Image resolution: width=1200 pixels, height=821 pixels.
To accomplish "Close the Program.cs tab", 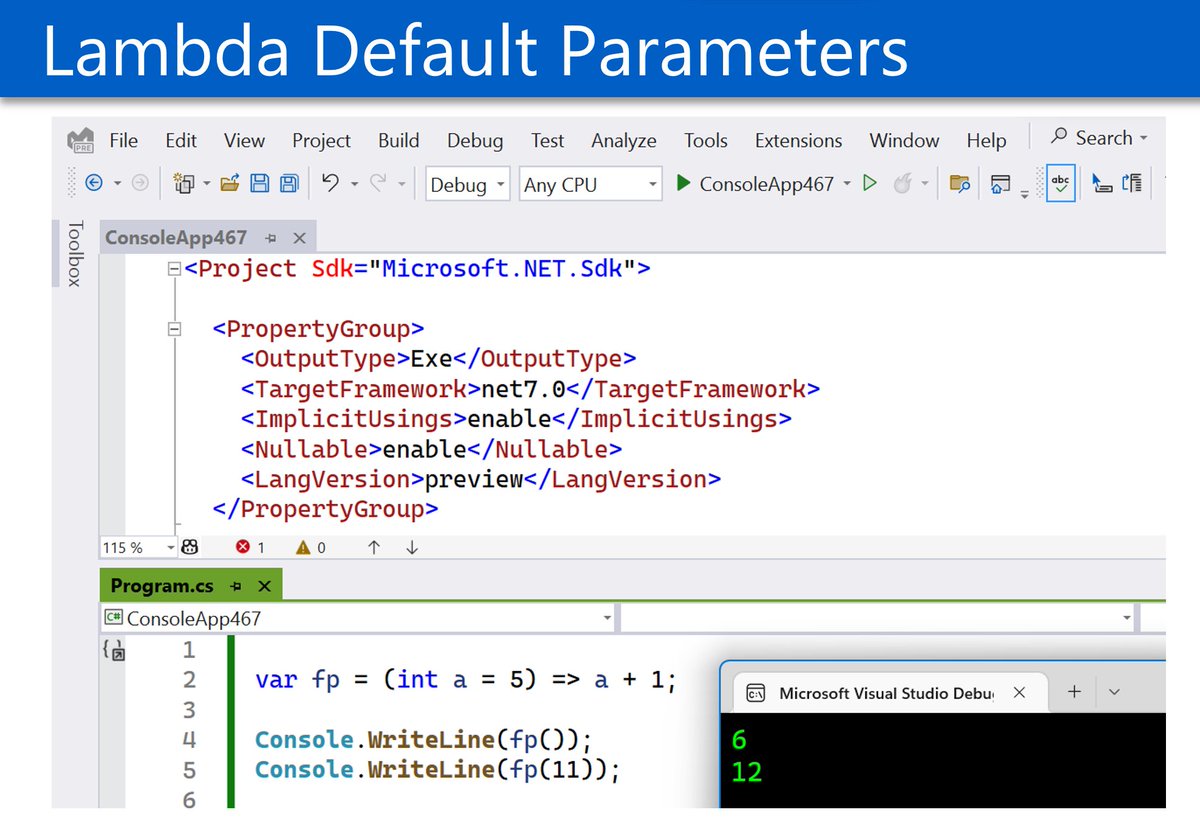I will pyautogui.click(x=264, y=586).
